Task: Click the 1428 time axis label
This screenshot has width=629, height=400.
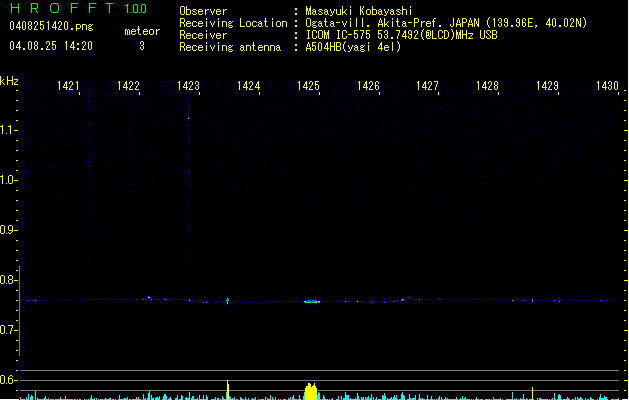Action: [487, 86]
